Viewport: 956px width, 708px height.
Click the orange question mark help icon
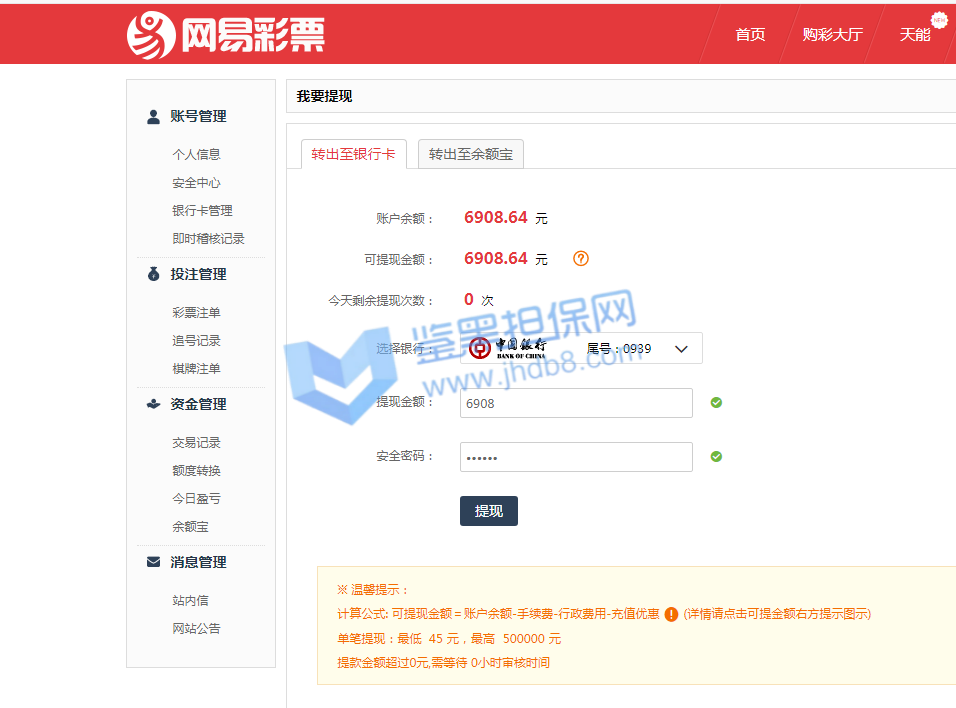pos(581,259)
